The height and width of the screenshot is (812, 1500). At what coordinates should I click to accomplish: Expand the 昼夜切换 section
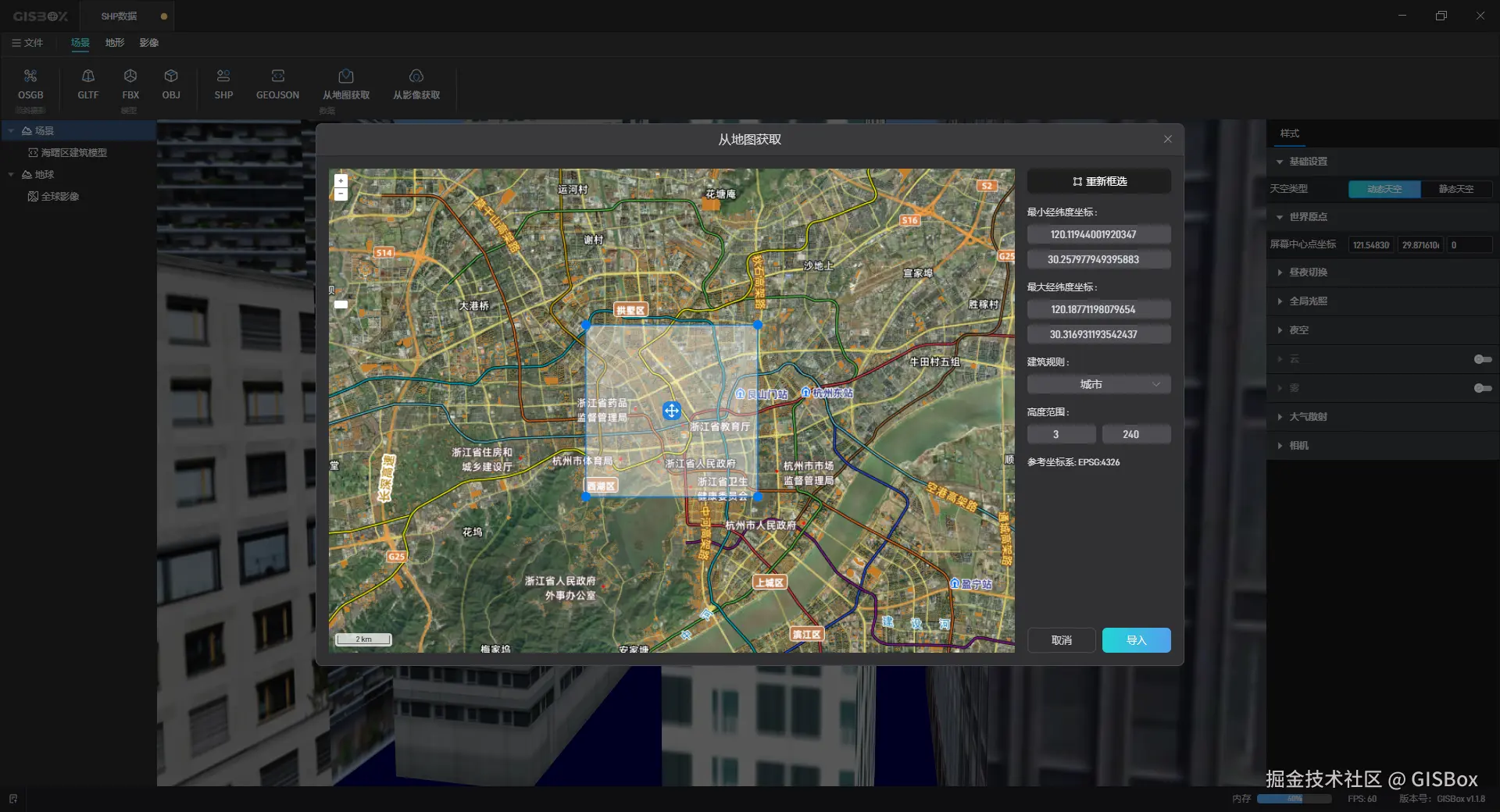1280,272
